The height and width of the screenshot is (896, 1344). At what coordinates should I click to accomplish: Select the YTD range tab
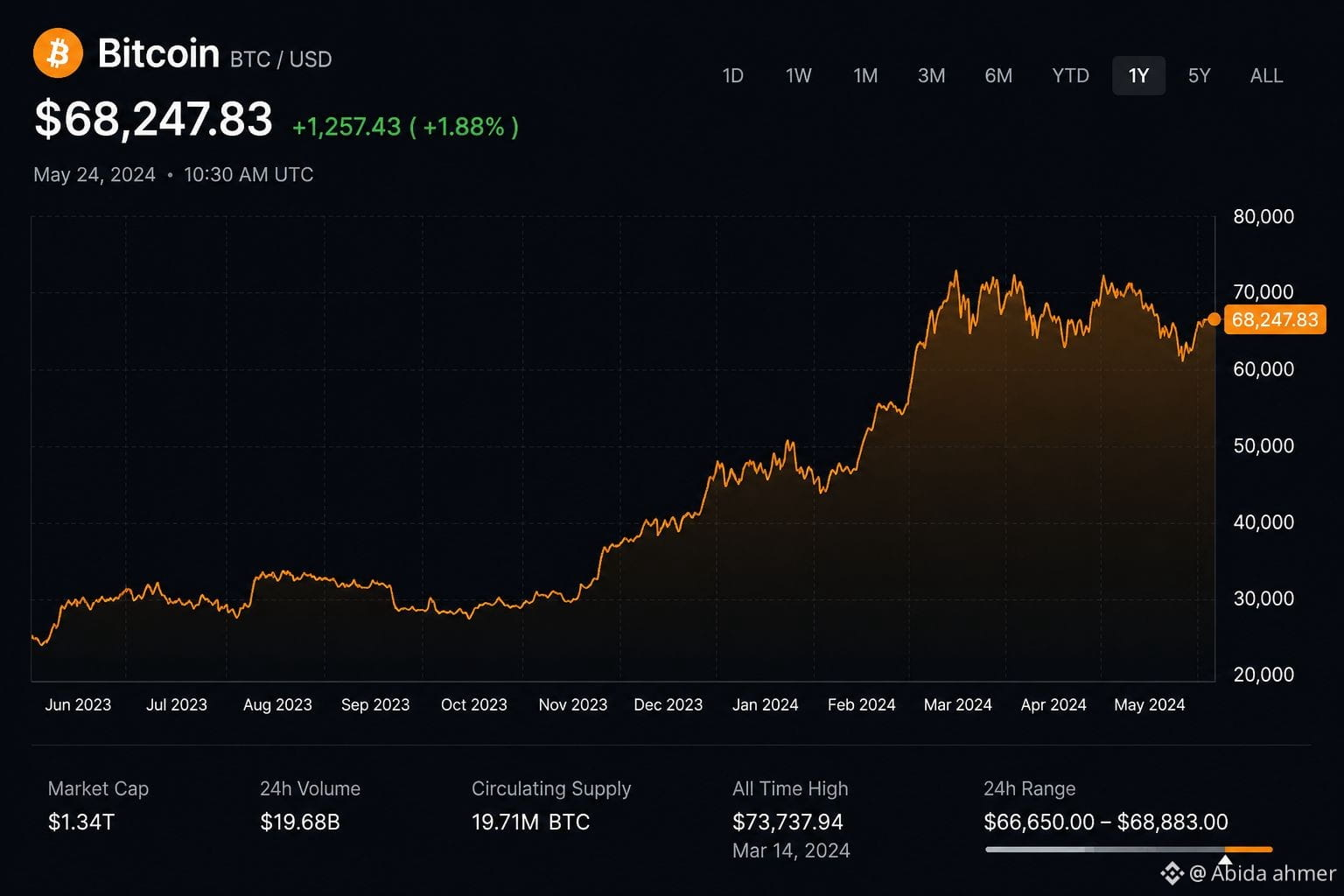[1070, 76]
